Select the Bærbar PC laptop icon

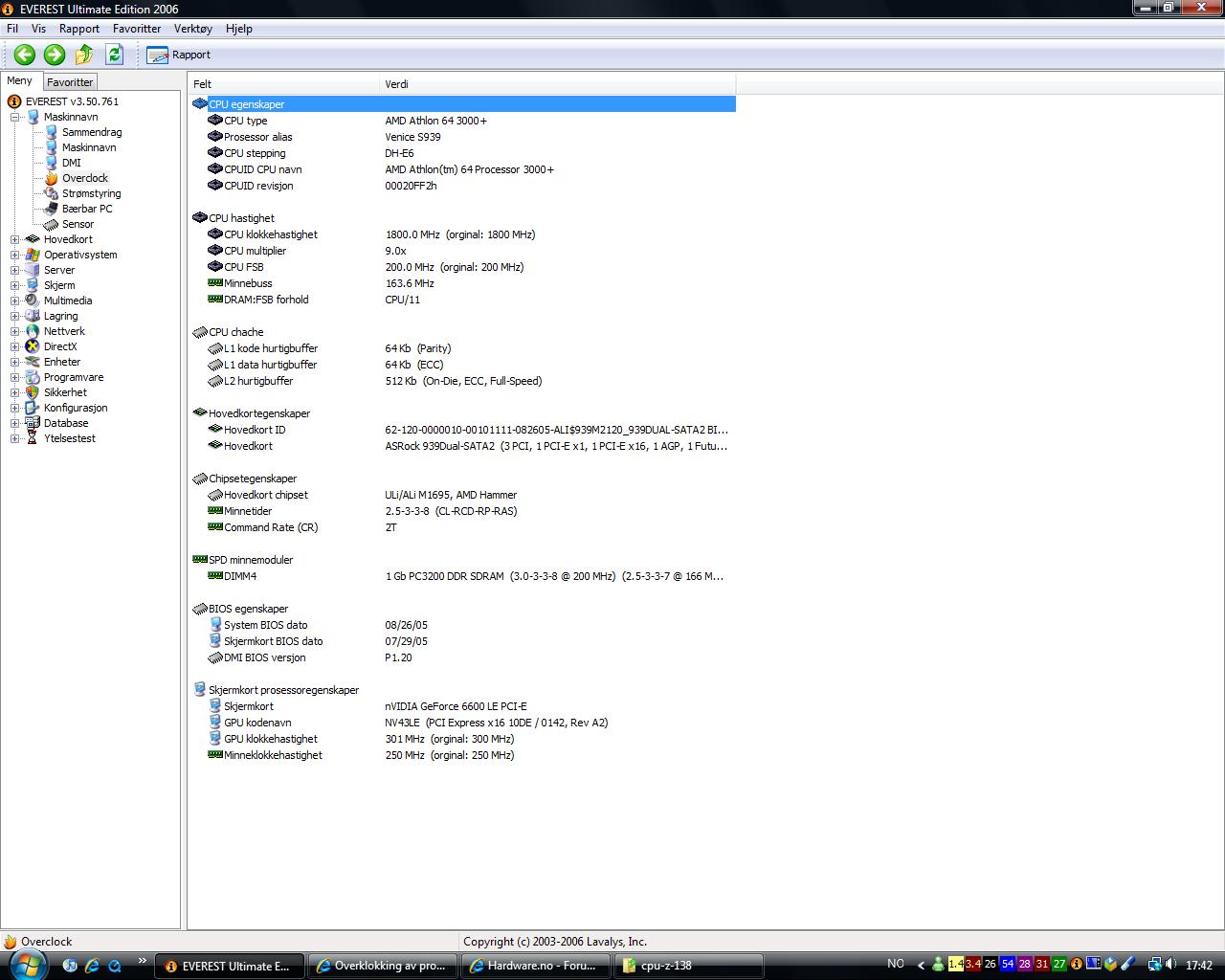pyautogui.click(x=51, y=209)
